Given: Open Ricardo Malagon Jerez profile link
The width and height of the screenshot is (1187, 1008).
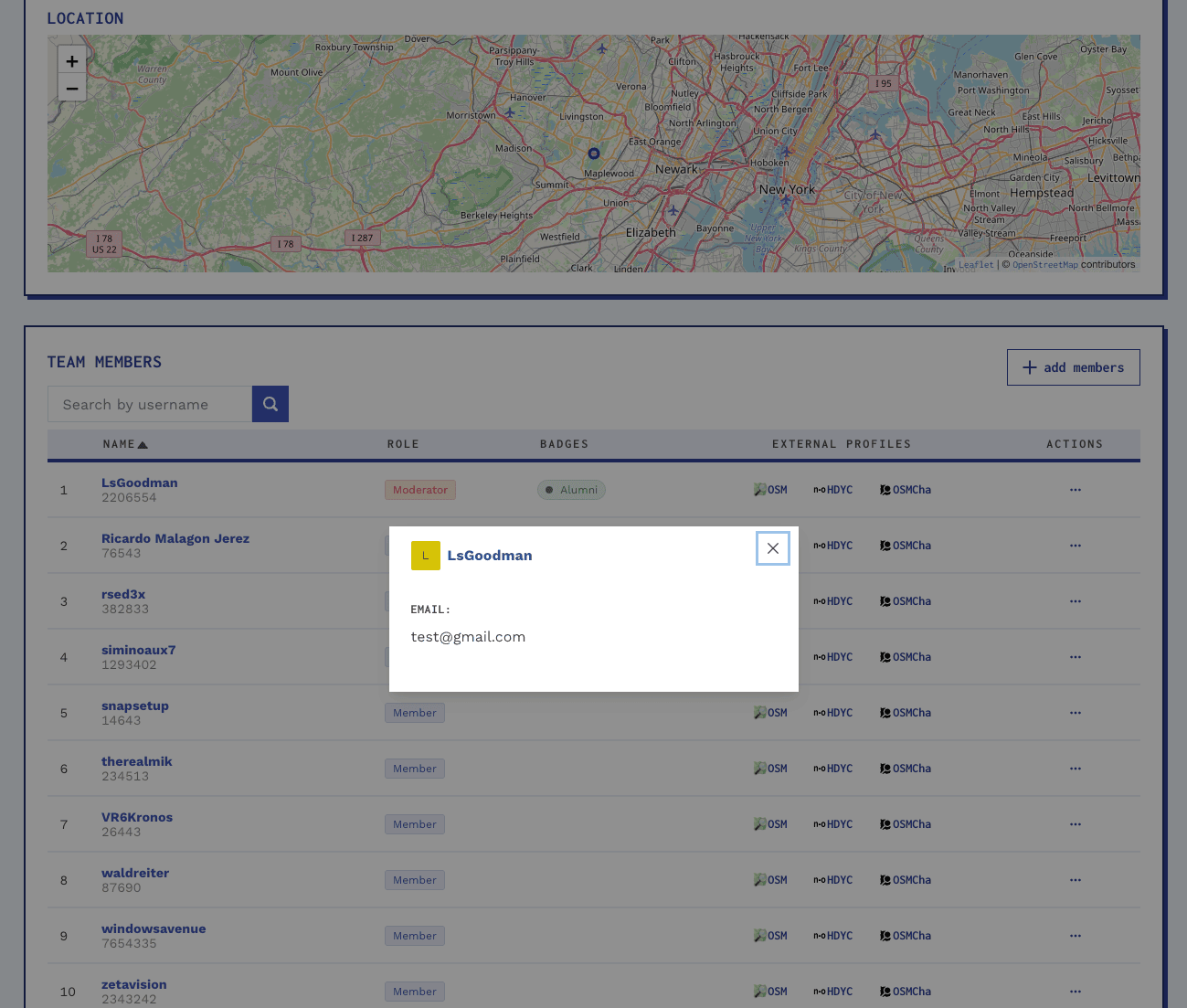Looking at the screenshot, I should tap(175, 538).
